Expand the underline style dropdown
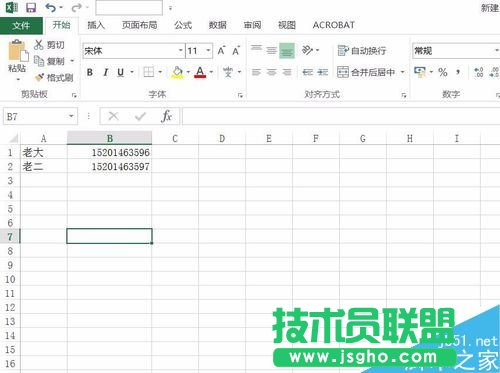Viewport: 500px width, 373px height. (x=132, y=72)
